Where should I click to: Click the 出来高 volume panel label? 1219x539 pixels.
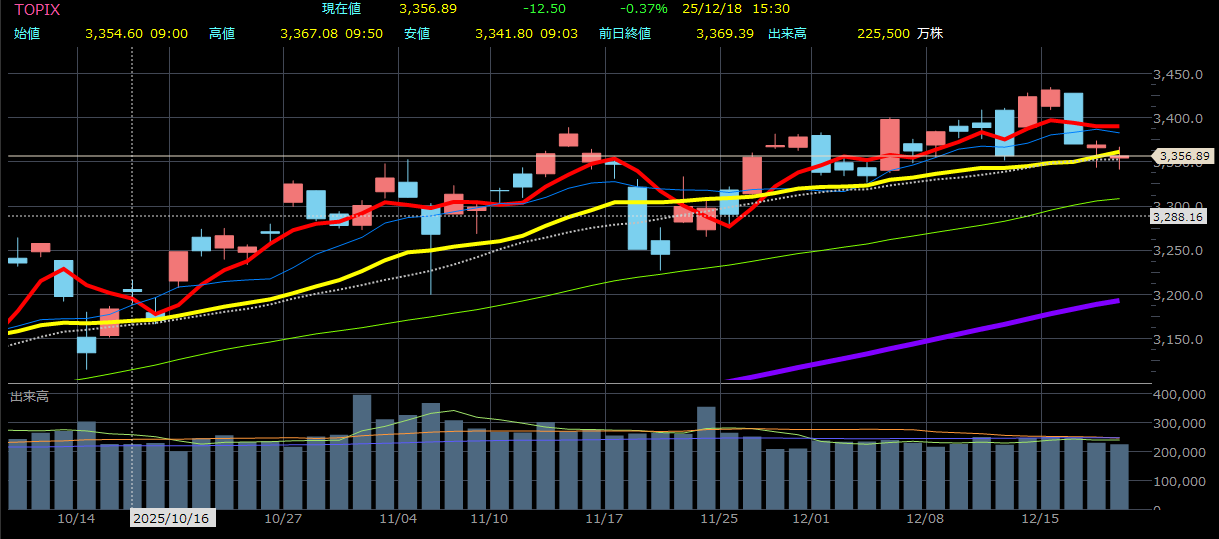[x=28, y=397]
